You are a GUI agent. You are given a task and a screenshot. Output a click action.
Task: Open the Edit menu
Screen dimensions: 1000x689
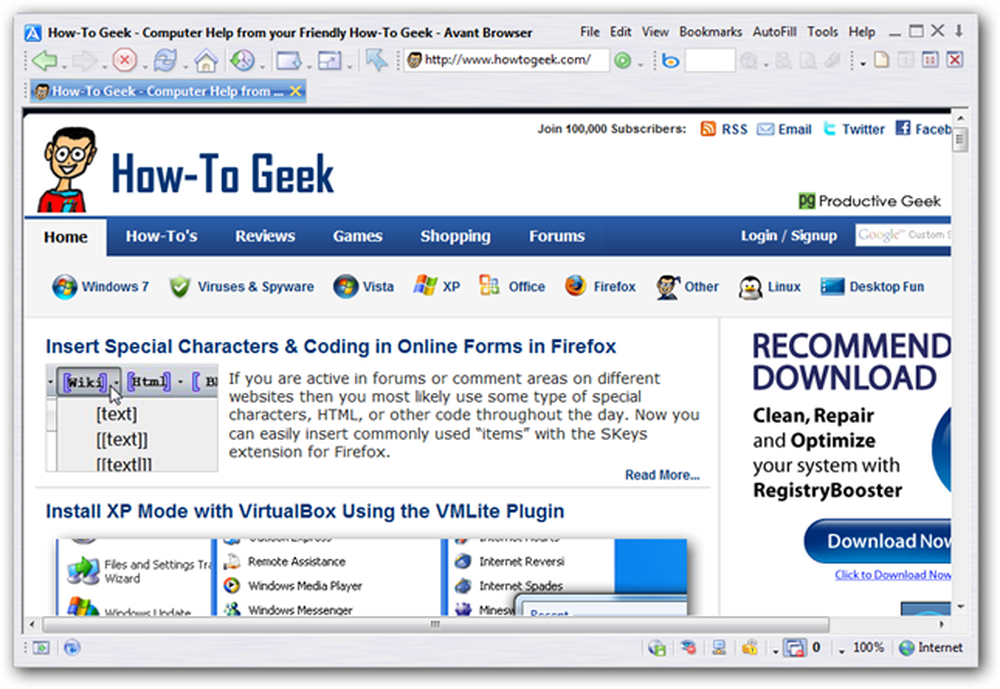click(621, 32)
